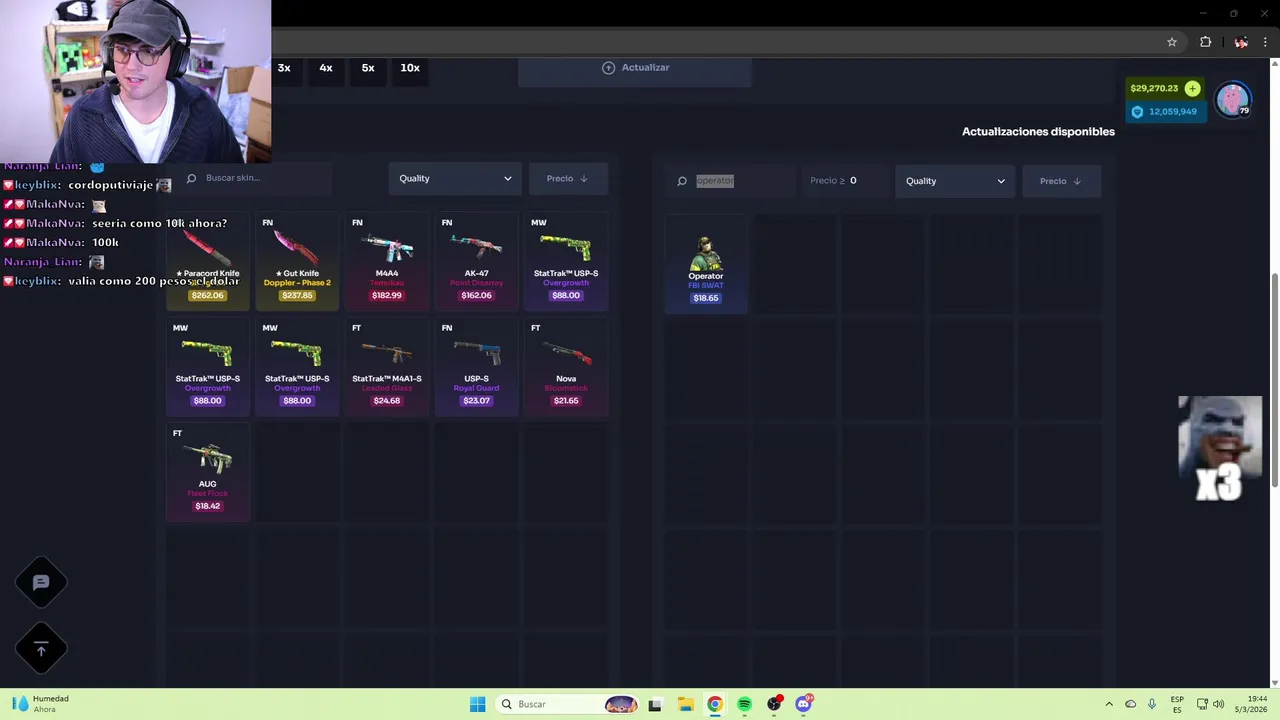Open Google Chrome from the taskbar

pyautogui.click(x=714, y=704)
